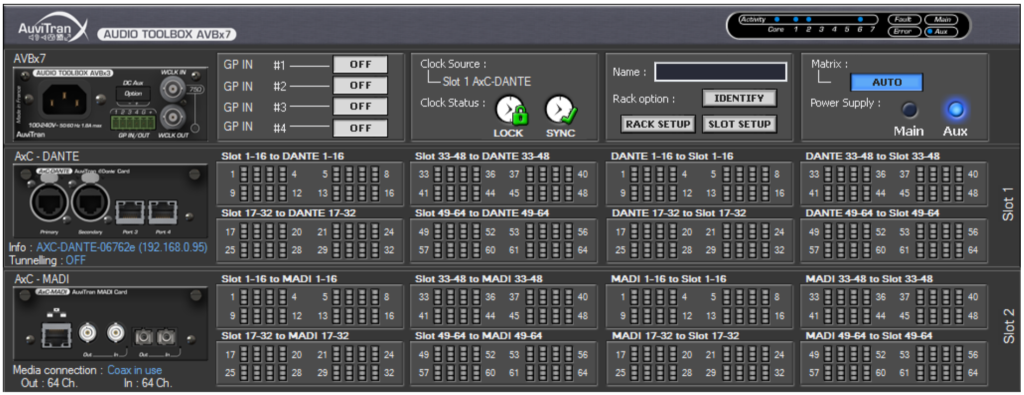
Task: Click the AVBx7 rear panel image
Action: pyautogui.click(x=110, y=103)
